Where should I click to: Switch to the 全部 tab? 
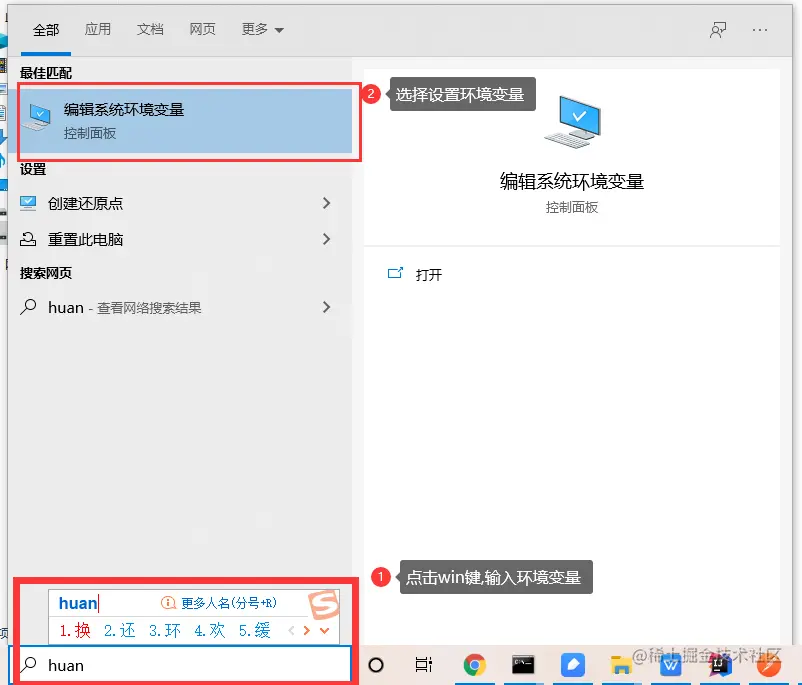pos(46,30)
